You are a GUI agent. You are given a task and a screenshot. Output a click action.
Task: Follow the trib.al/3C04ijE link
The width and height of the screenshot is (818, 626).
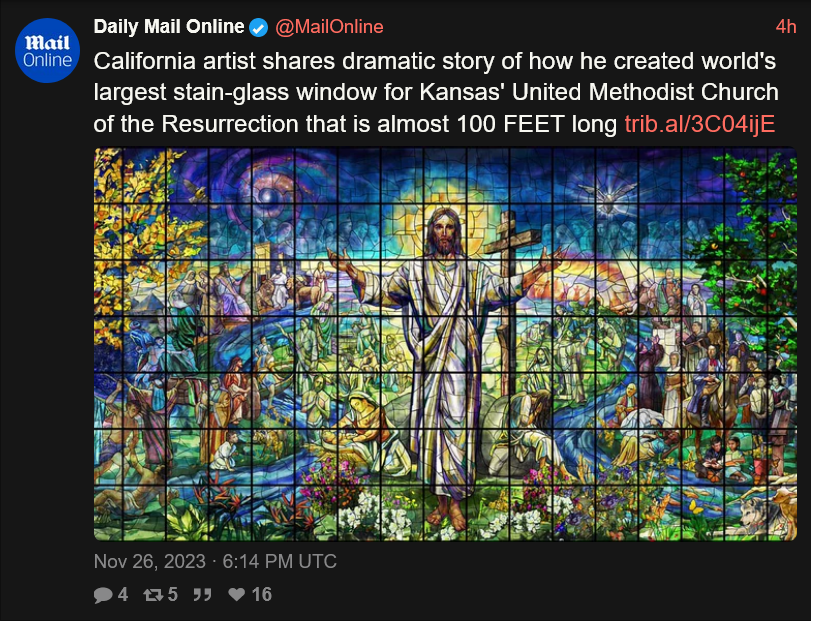point(700,125)
